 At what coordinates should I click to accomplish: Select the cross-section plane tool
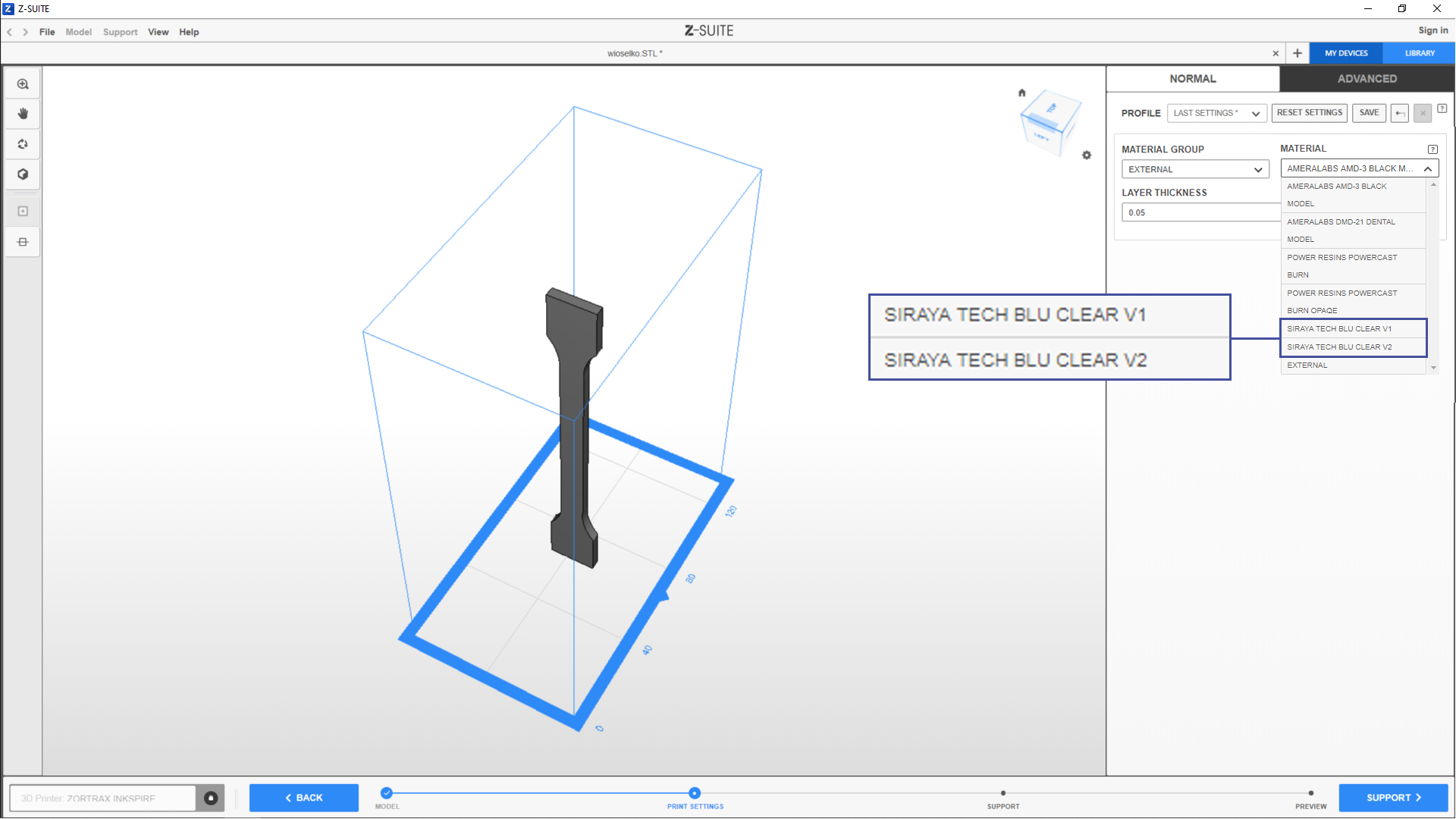click(23, 242)
